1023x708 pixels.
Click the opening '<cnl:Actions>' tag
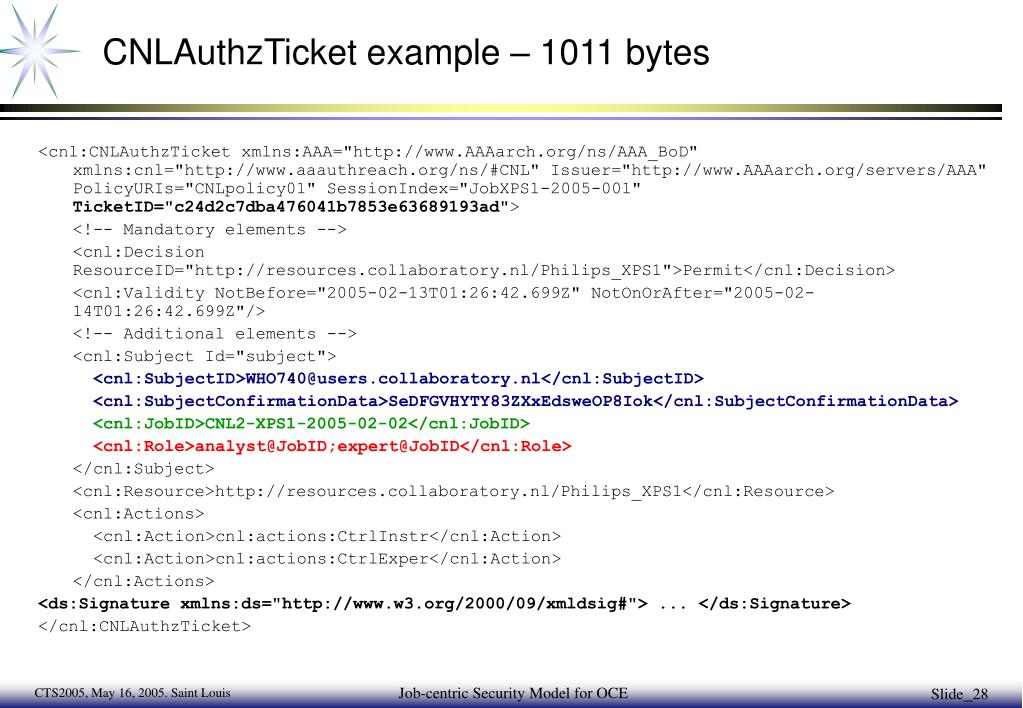138,514
